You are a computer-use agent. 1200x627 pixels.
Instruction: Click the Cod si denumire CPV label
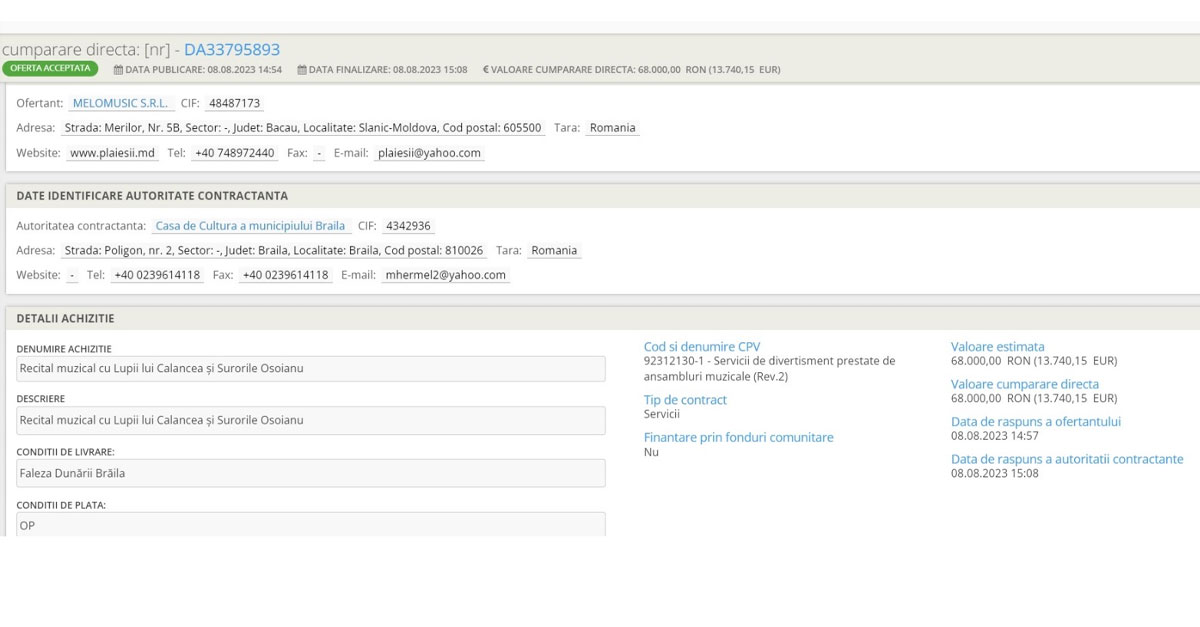[x=702, y=347]
